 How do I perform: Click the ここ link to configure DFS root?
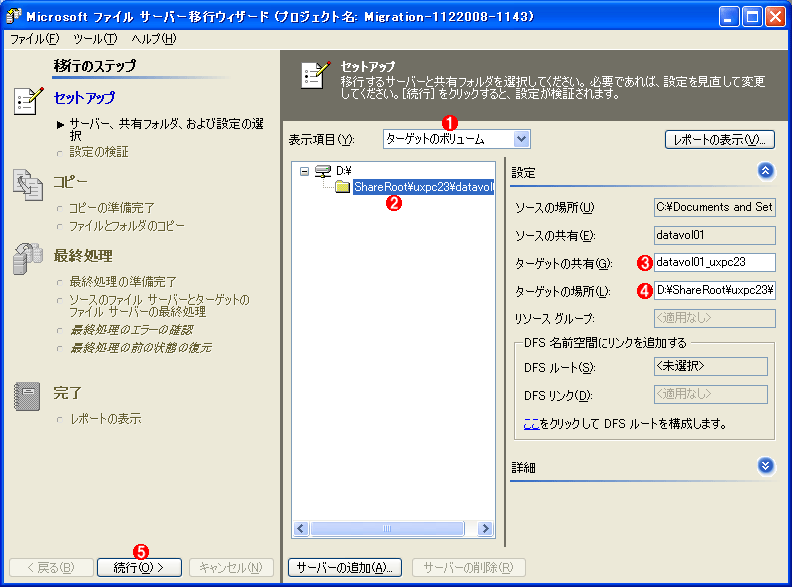531,424
